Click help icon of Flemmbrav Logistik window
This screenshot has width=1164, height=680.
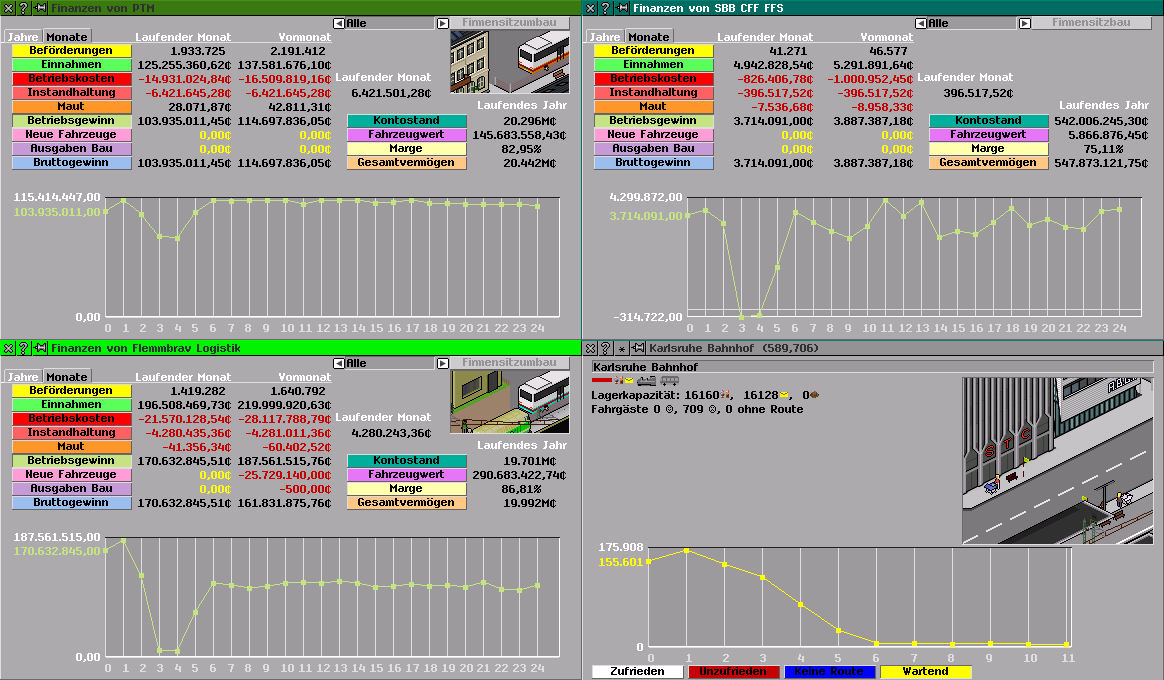click(22, 348)
